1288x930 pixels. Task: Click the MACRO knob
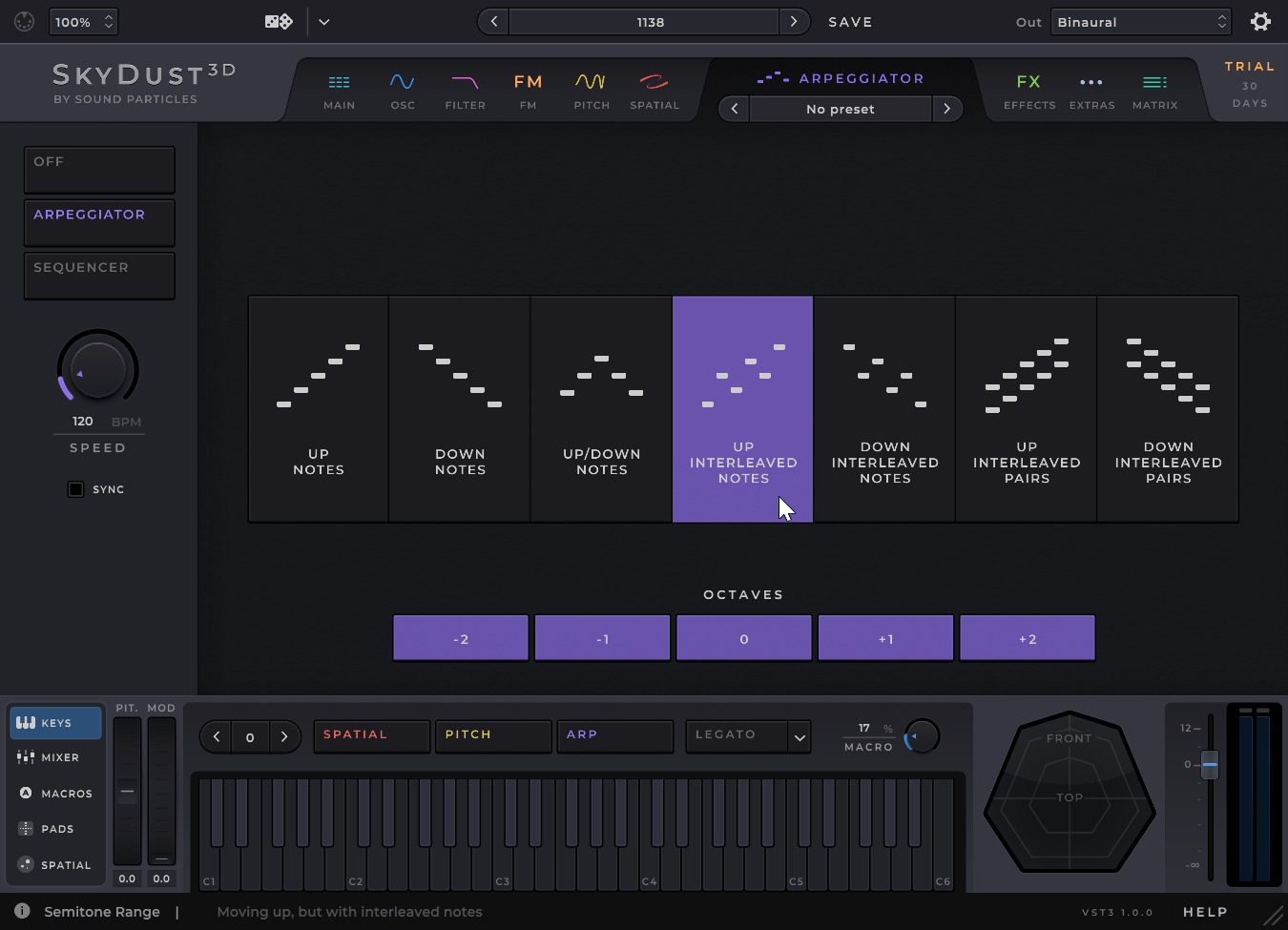(922, 736)
